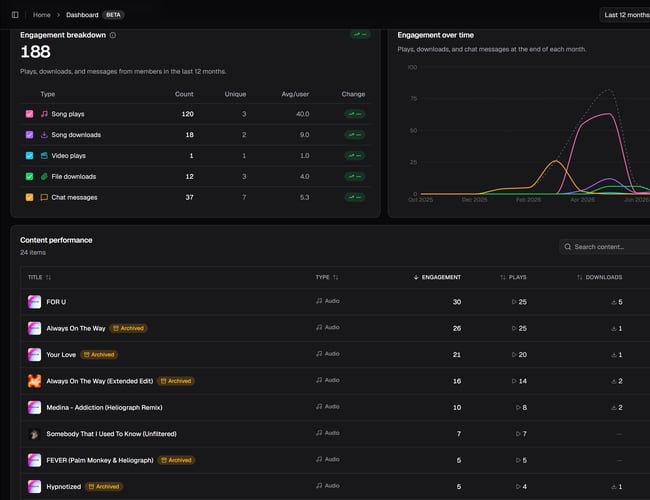Click trend badge in File downloads row
650x500 pixels.
click(x=354, y=177)
